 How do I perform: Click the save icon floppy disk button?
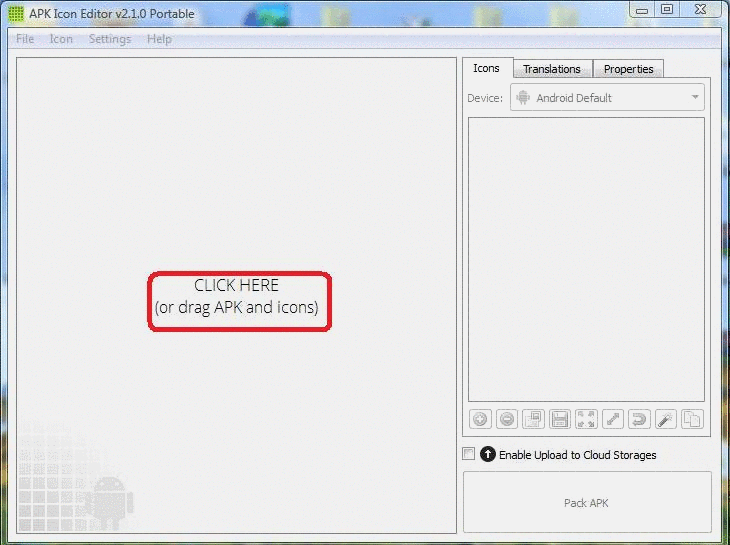tap(560, 419)
